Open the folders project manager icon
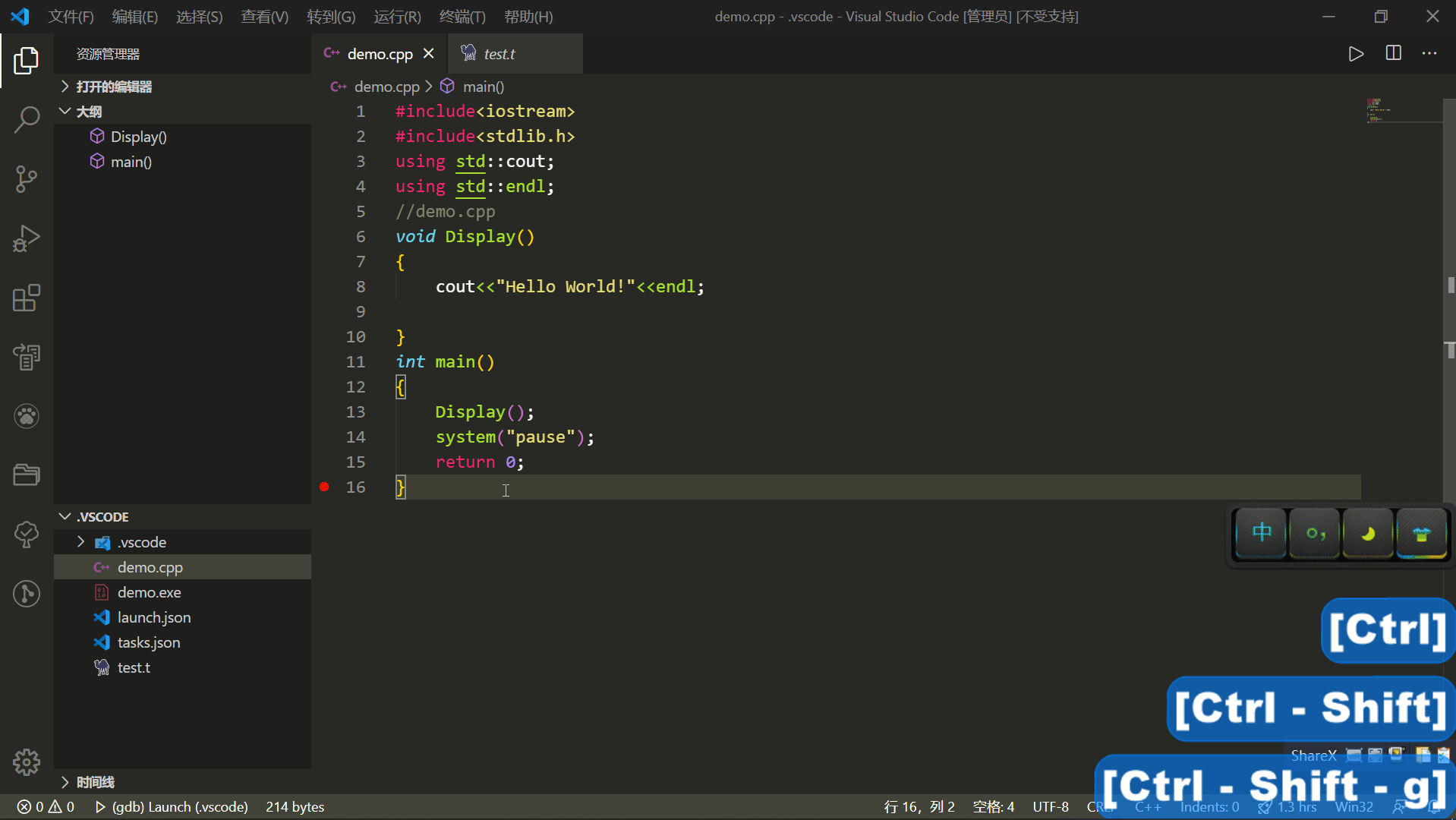 pos(27,475)
